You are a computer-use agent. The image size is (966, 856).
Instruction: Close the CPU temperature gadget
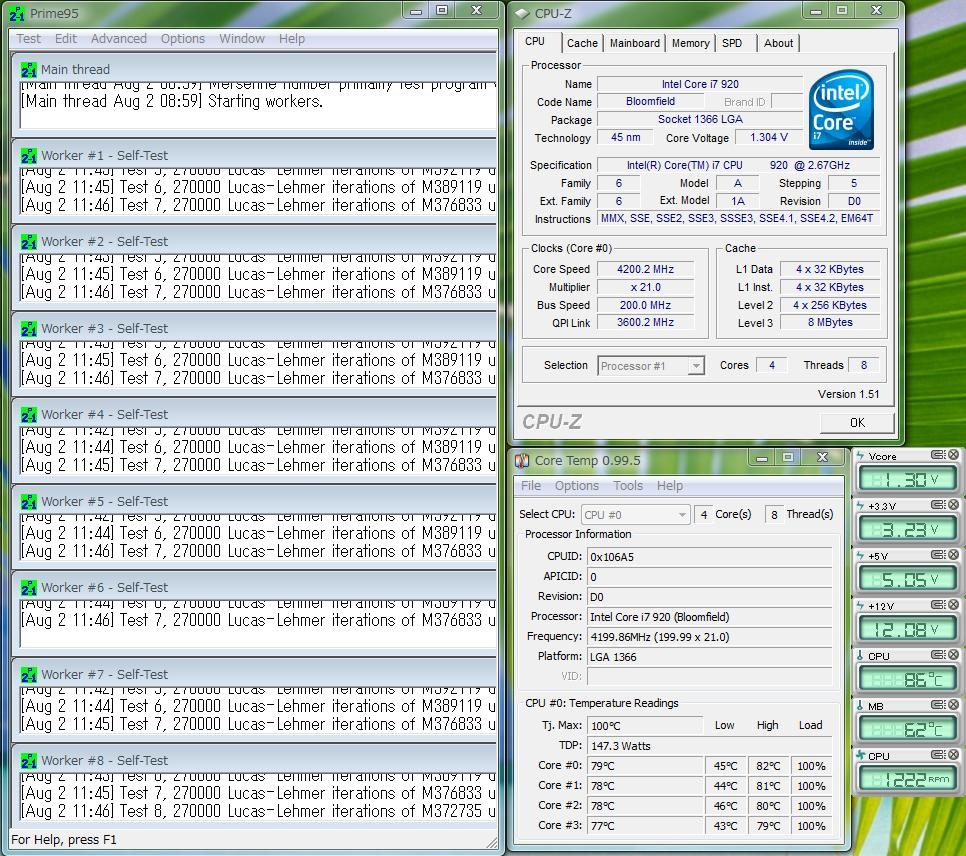953,656
